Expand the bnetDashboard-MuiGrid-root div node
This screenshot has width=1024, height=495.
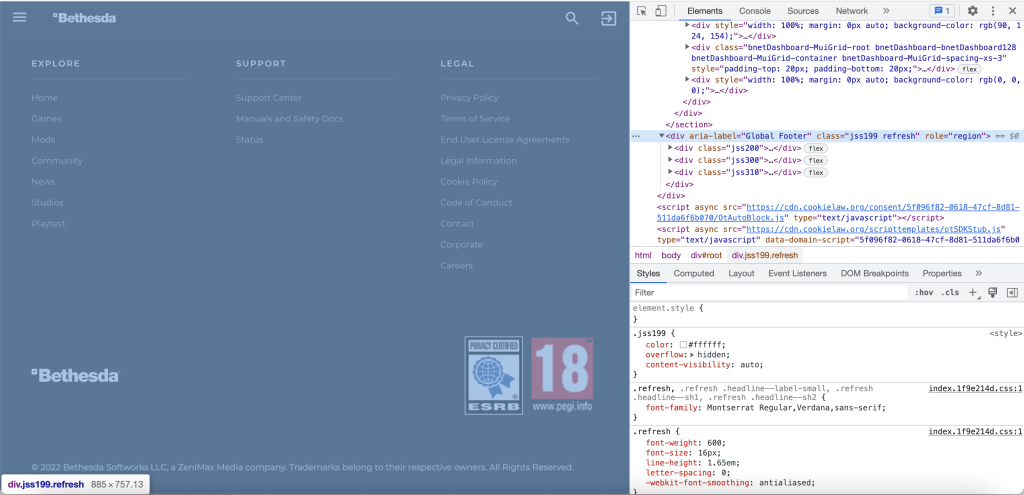click(x=687, y=47)
